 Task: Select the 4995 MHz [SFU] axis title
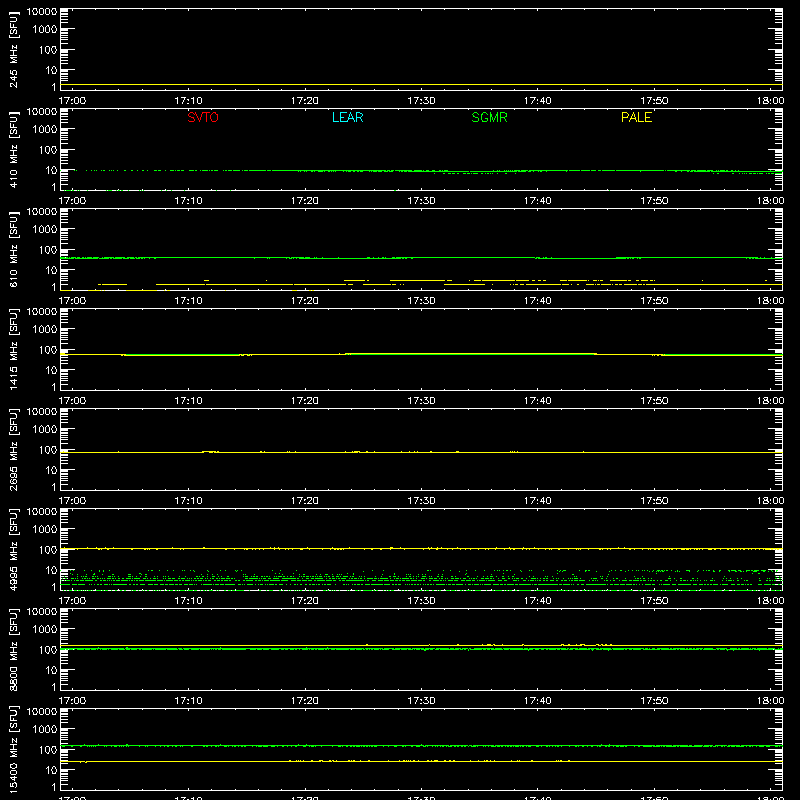tap(13, 549)
